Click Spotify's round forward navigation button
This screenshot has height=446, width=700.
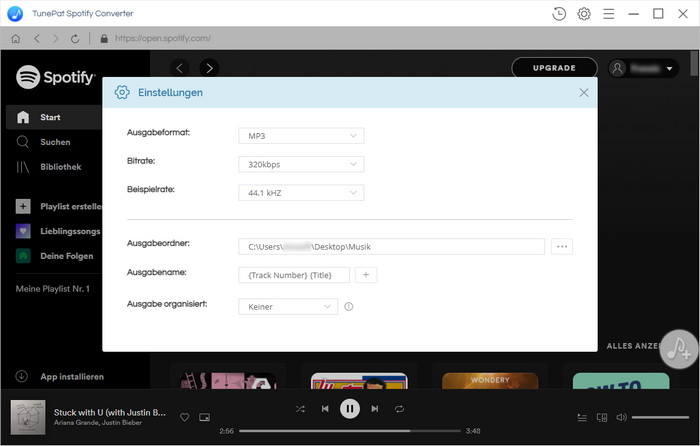[x=209, y=68]
